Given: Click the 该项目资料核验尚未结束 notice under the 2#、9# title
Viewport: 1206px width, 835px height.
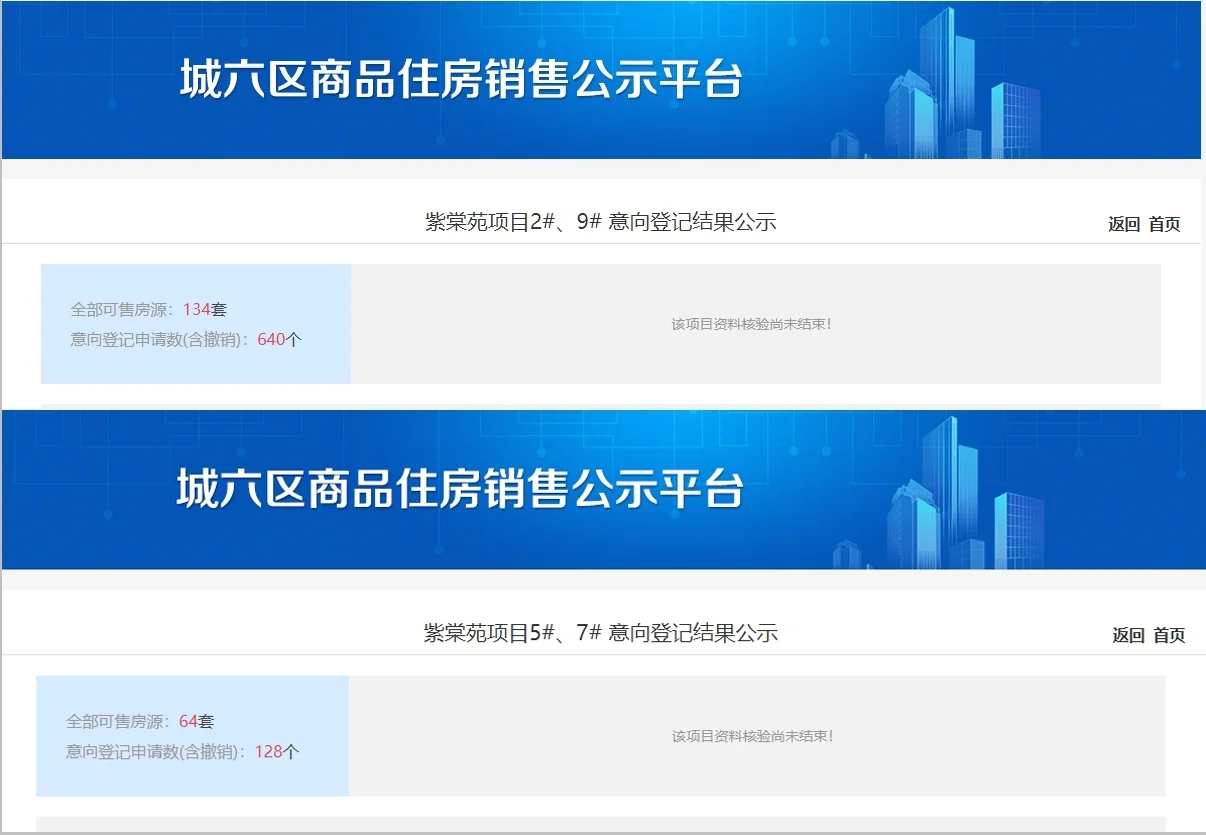Looking at the screenshot, I should tap(751, 324).
